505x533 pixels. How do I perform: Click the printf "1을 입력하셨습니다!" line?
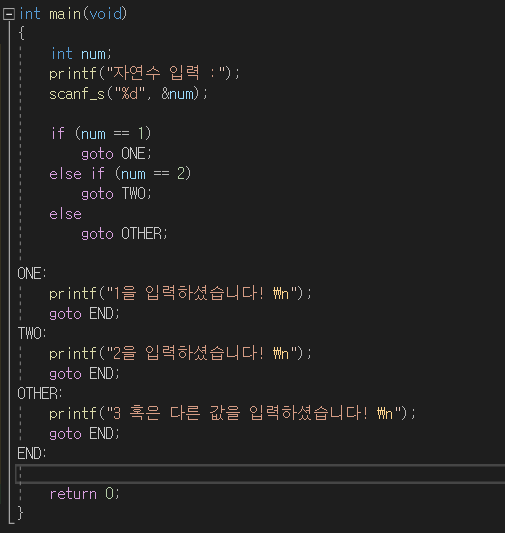pyautogui.click(x=180, y=293)
